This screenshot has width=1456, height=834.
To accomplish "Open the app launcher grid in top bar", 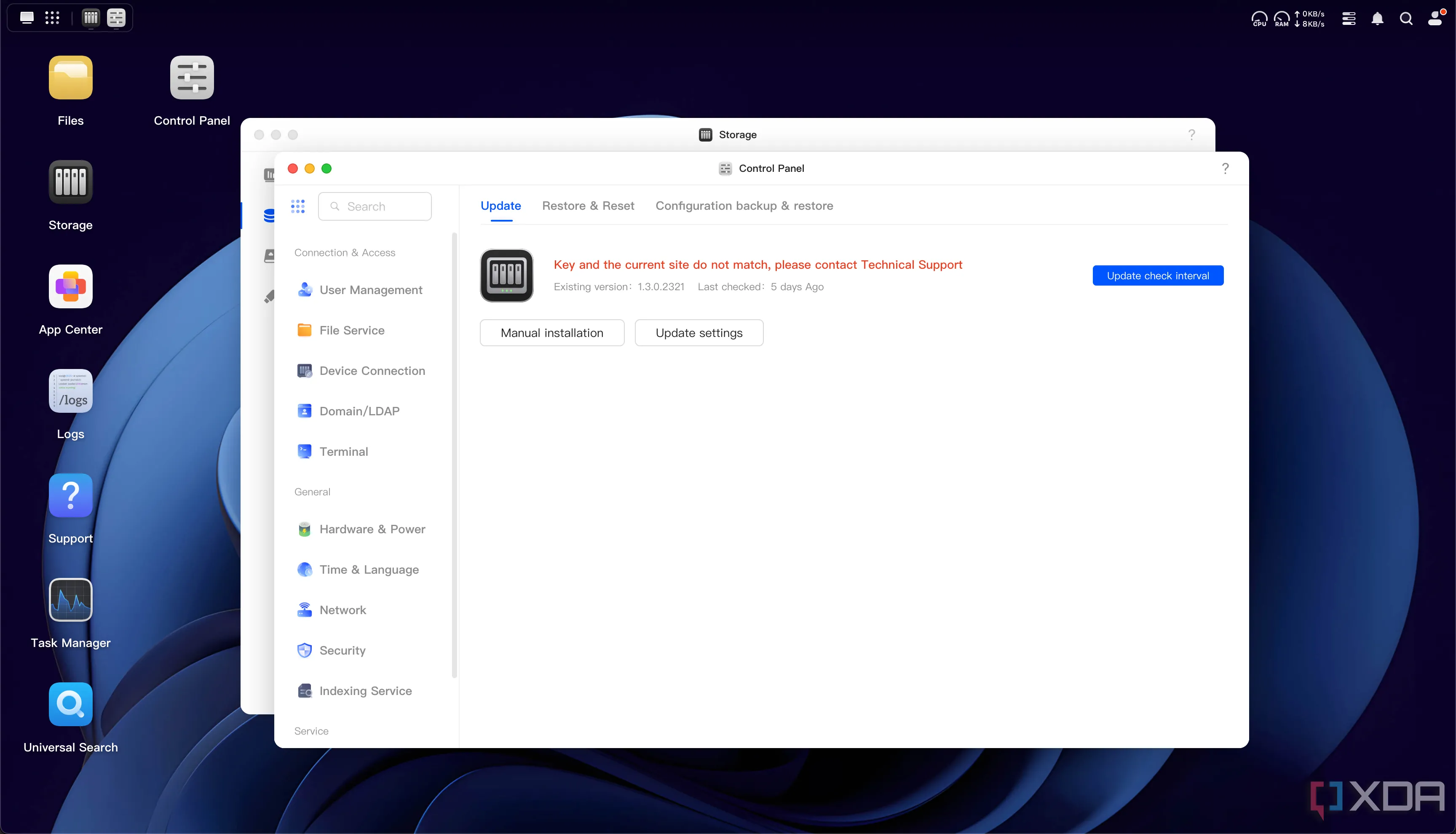I will 52,18.
